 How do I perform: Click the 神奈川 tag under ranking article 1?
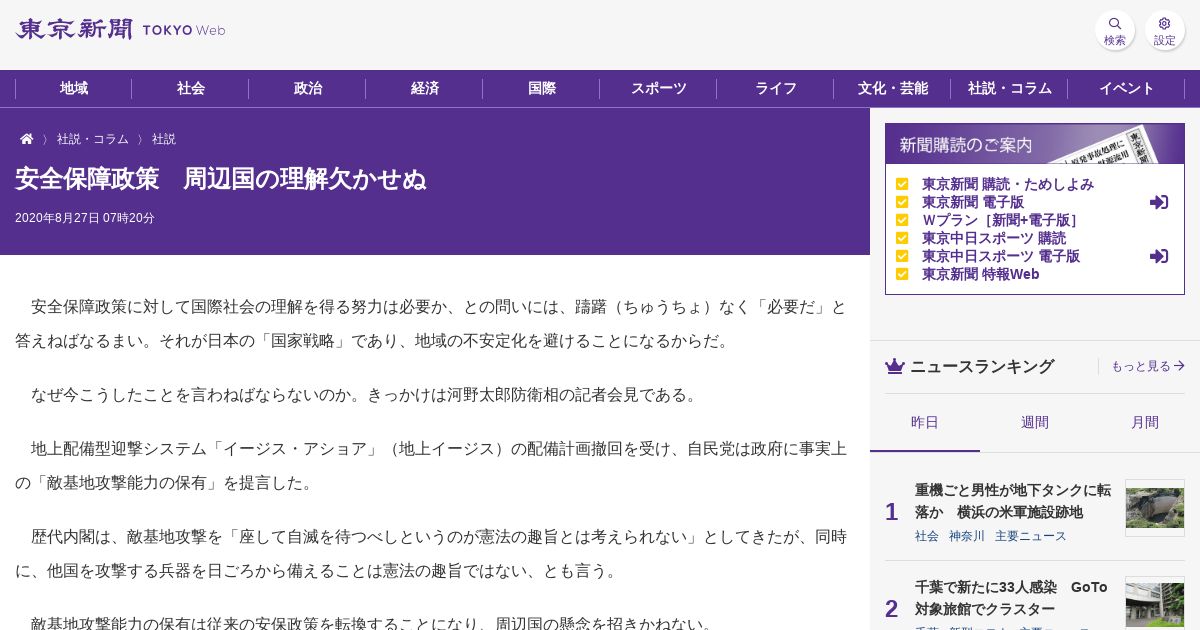click(x=967, y=536)
